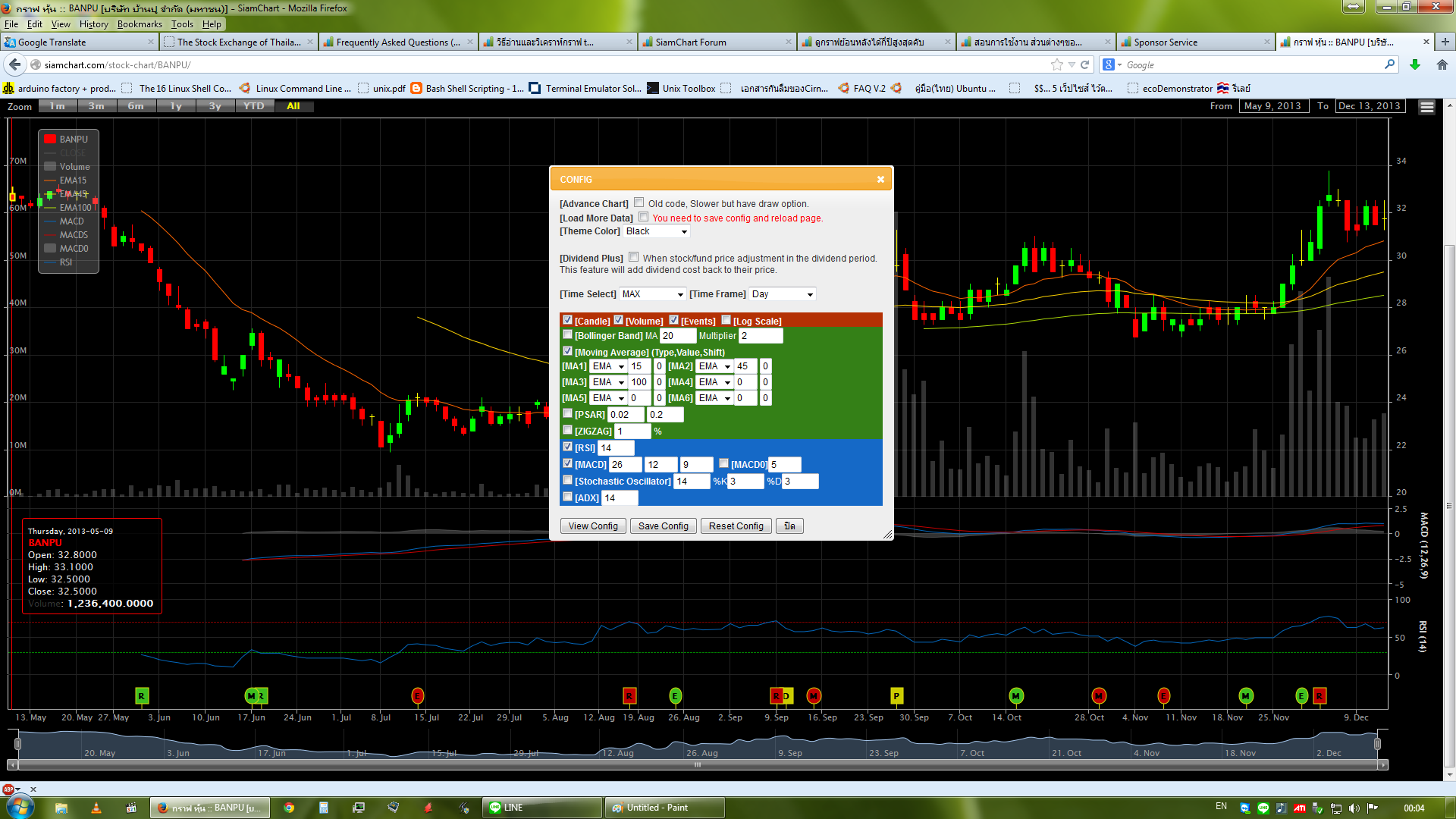Uncheck the Moving Average checkbox
Screen dimensions: 1456x819
pyautogui.click(x=567, y=351)
